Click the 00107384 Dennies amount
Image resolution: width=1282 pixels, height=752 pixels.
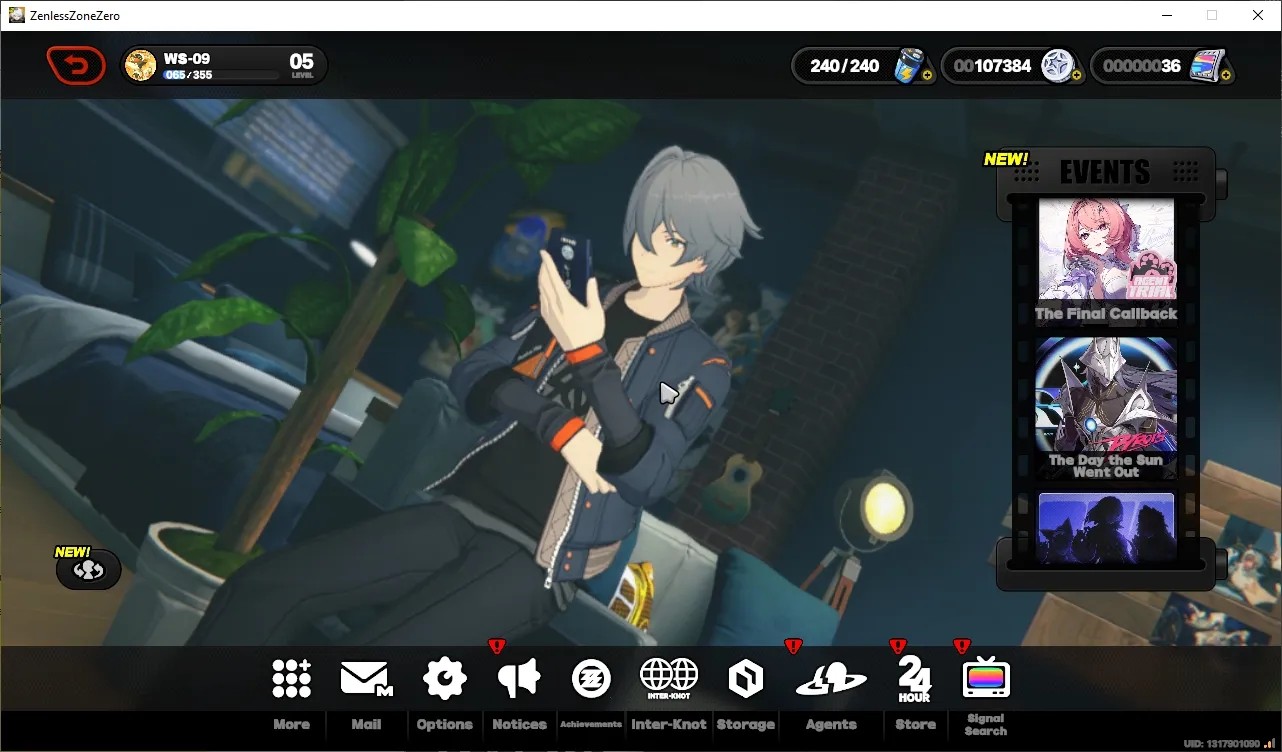[x=992, y=66]
